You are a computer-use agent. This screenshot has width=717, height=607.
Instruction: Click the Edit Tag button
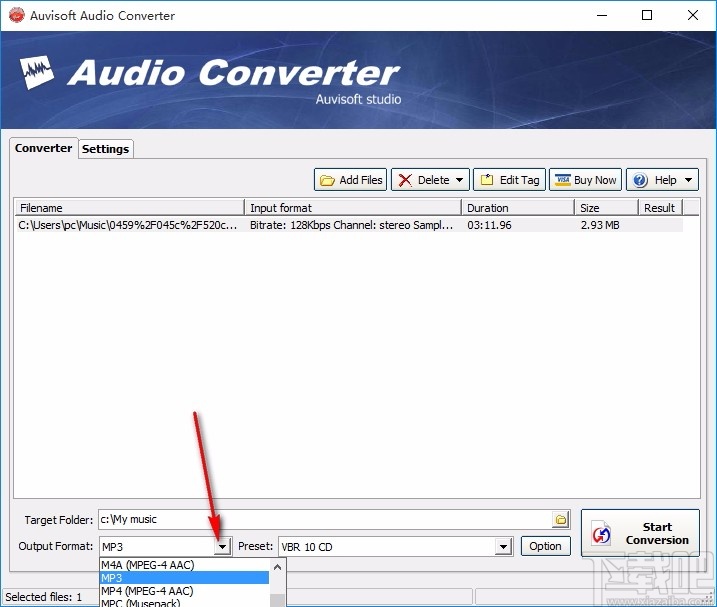(x=509, y=180)
